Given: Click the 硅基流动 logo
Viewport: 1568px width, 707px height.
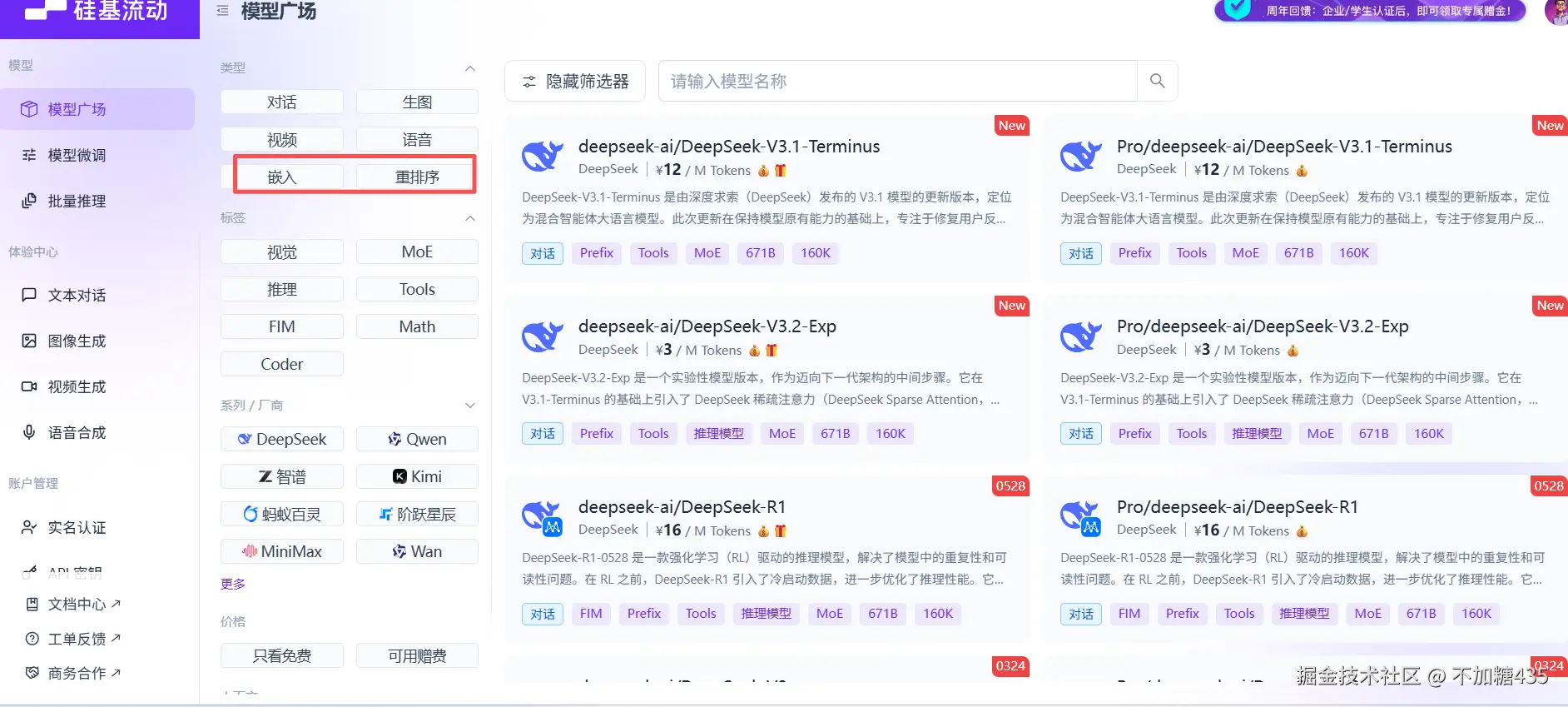Looking at the screenshot, I should (x=98, y=11).
